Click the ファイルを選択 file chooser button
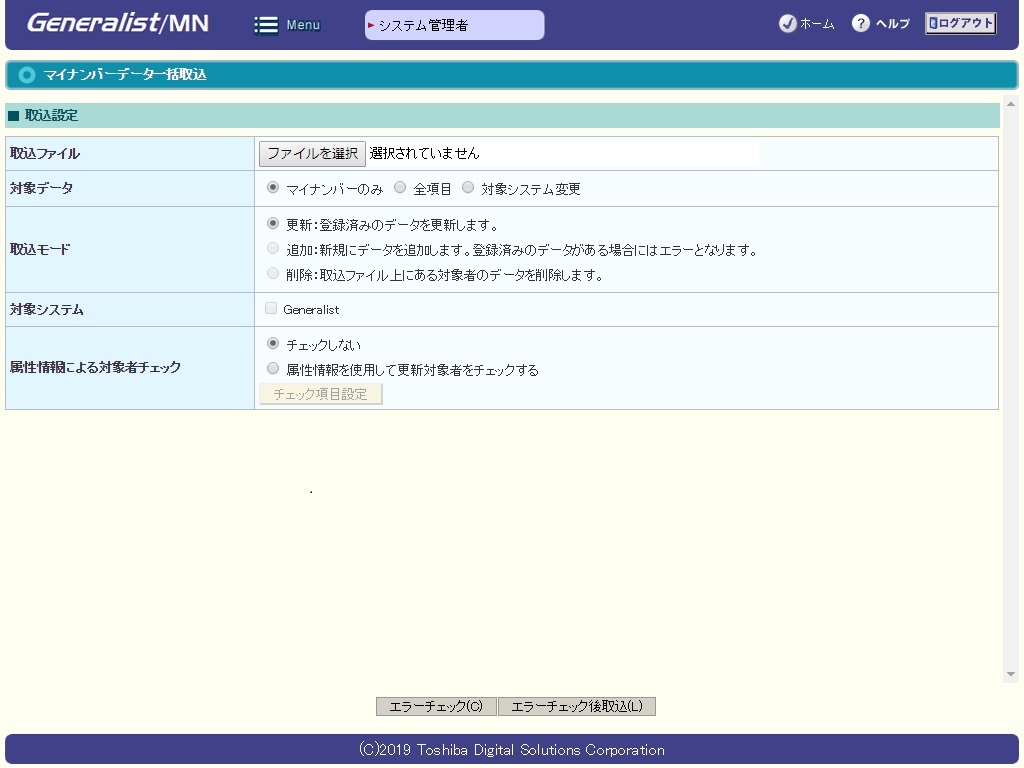Screen dimensions: 1024x768 coord(312,153)
